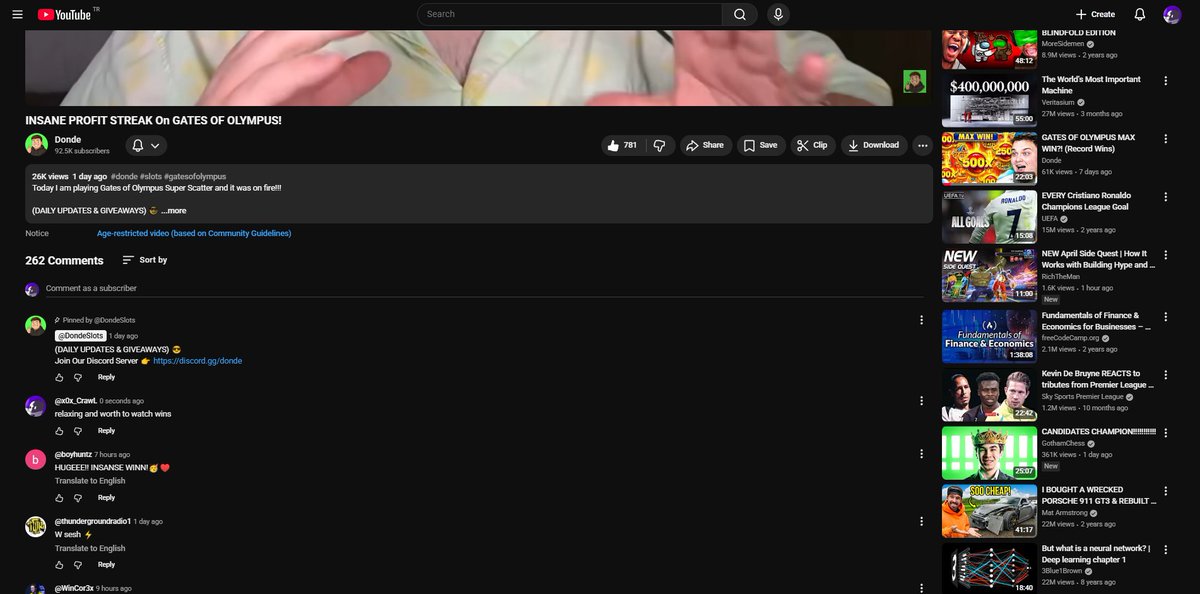This screenshot has height=594, width=1200.
Task: Like the x0x_CrawL comment
Action: pos(59,431)
